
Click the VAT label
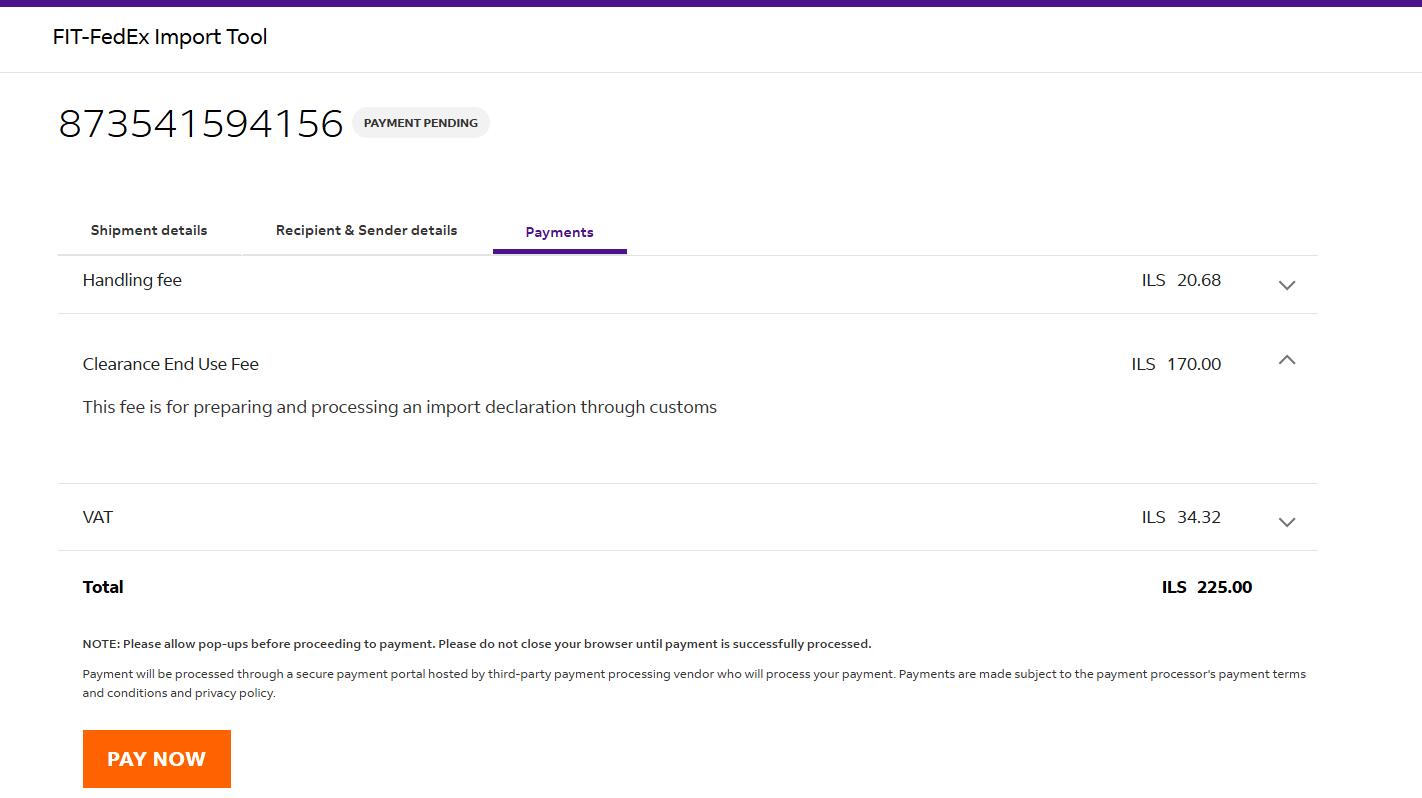tap(98, 517)
